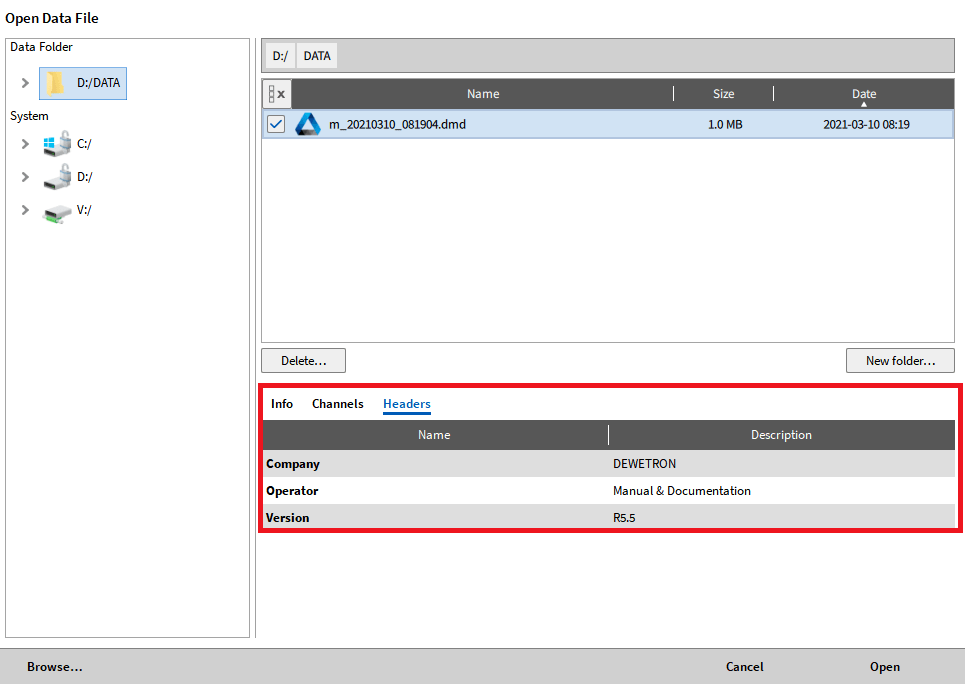The height and width of the screenshot is (684, 965).
Task: Click the V:/ network drive icon
Action: coord(57,211)
